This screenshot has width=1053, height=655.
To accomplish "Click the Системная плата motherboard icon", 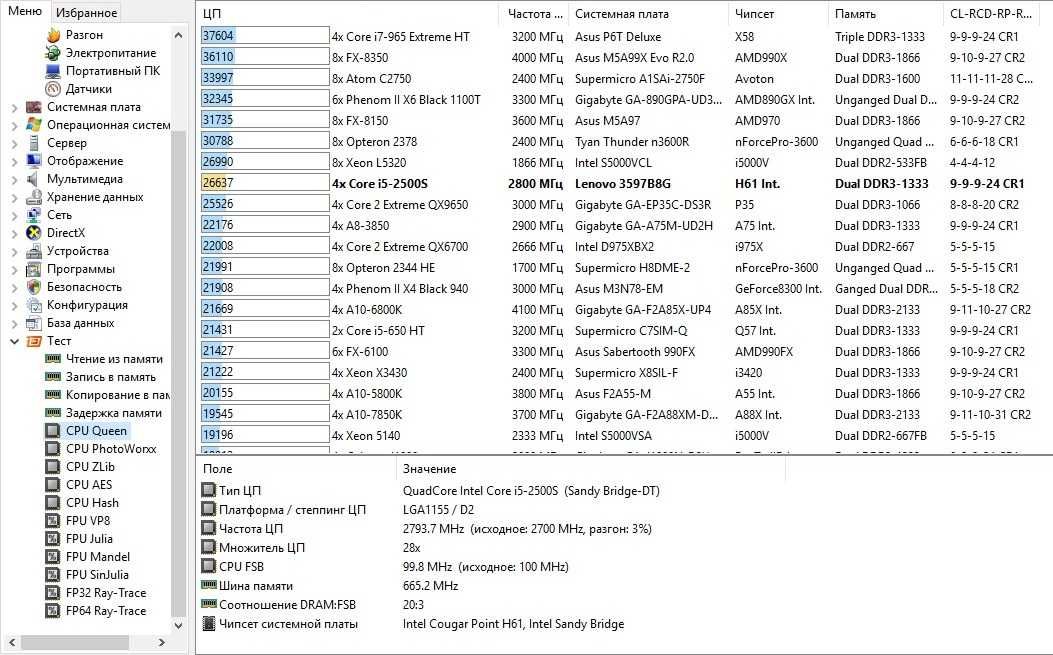I will [x=34, y=107].
